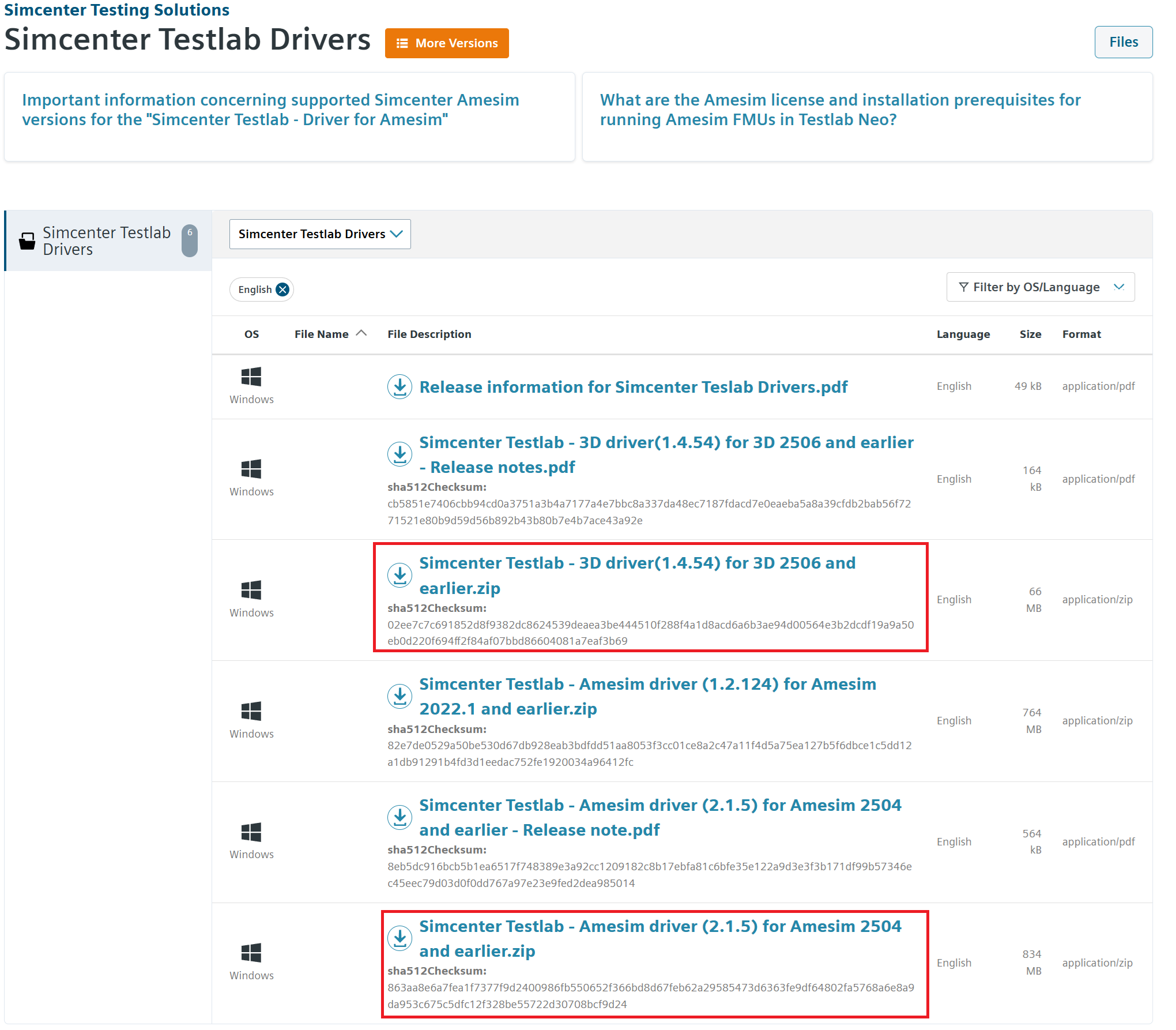Click the download icon for Release information pdf

tap(399, 386)
